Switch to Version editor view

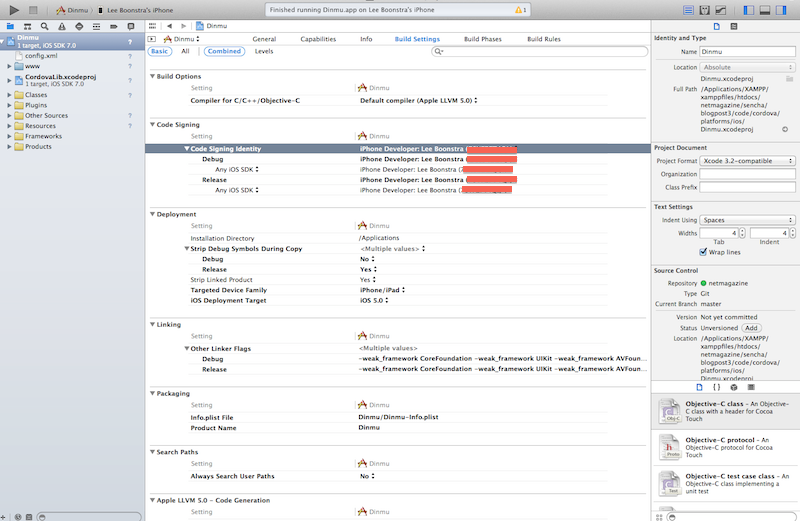tap(721, 10)
